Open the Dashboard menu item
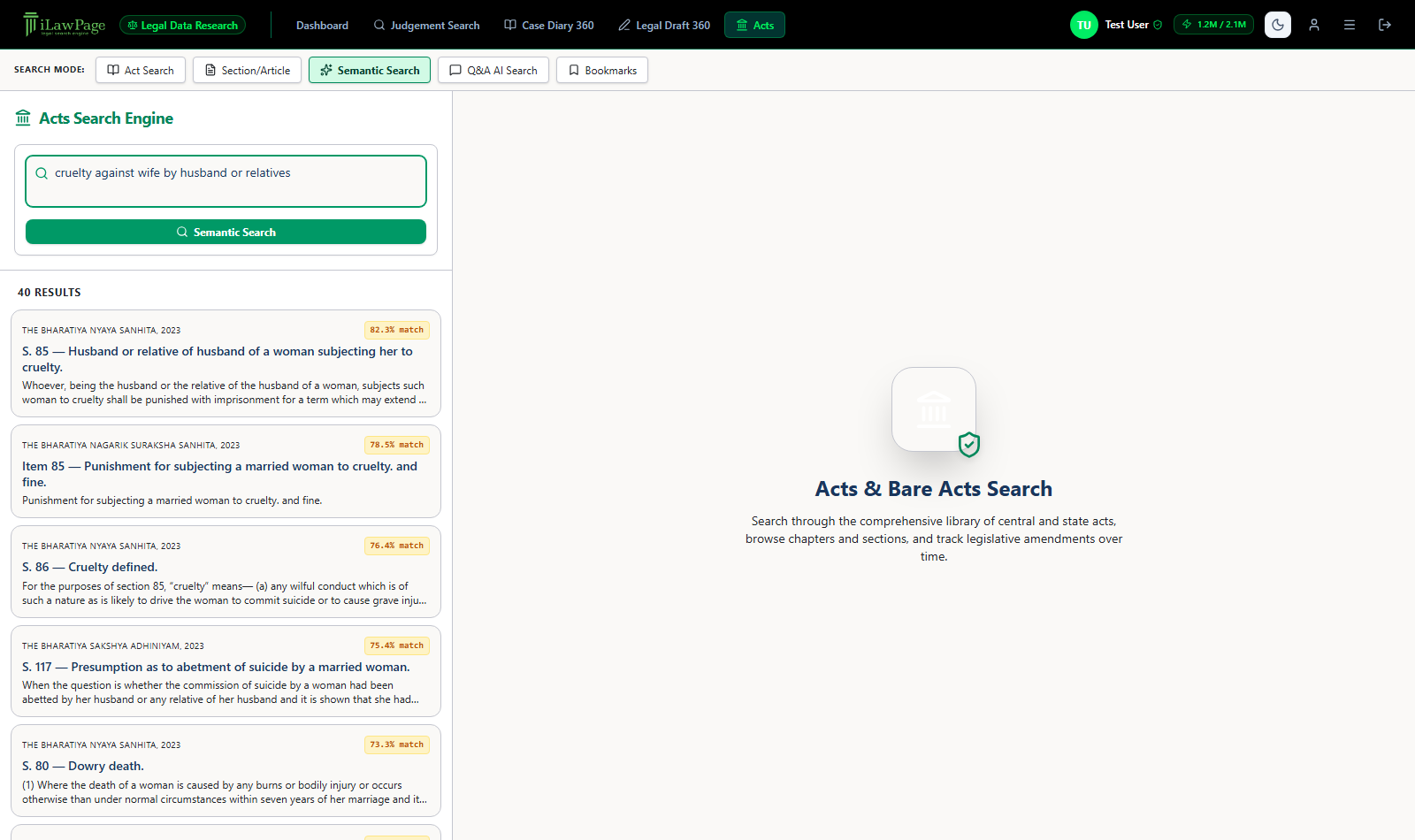The height and width of the screenshot is (840, 1415). tap(322, 25)
